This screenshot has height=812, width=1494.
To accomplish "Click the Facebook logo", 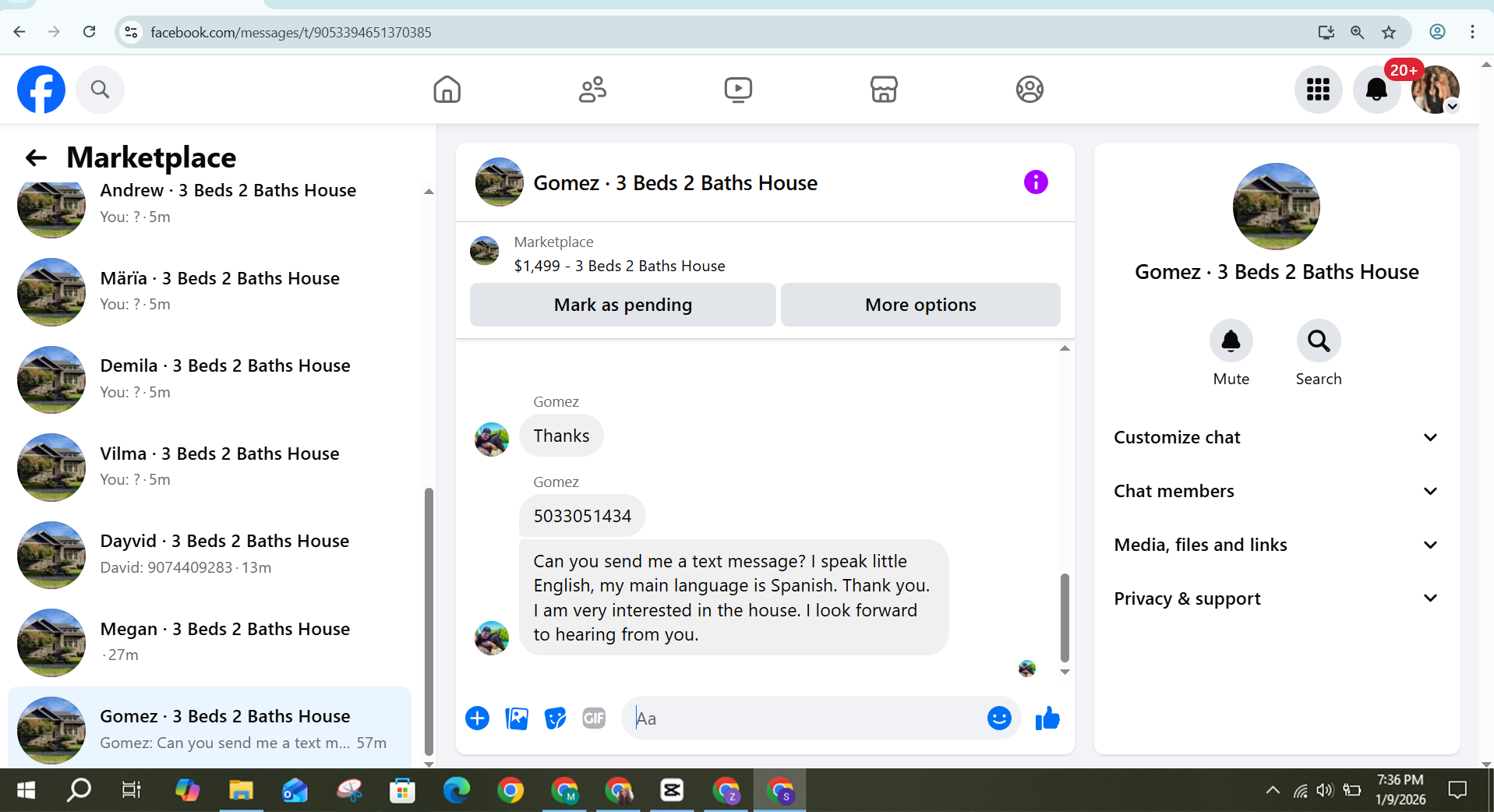I will tap(41, 90).
